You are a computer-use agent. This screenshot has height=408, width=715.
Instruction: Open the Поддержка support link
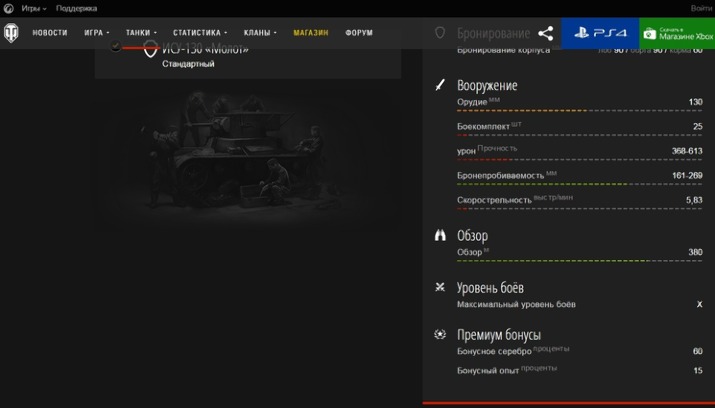76,8
